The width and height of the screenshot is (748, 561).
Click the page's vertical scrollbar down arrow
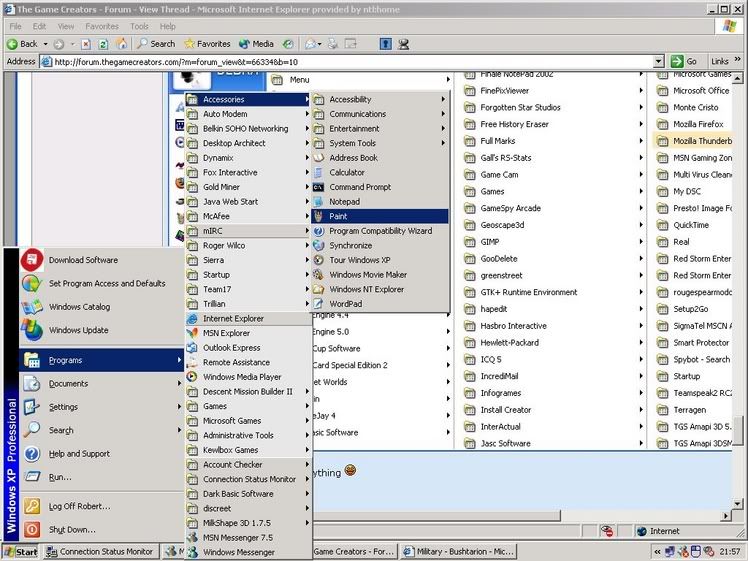(x=738, y=503)
